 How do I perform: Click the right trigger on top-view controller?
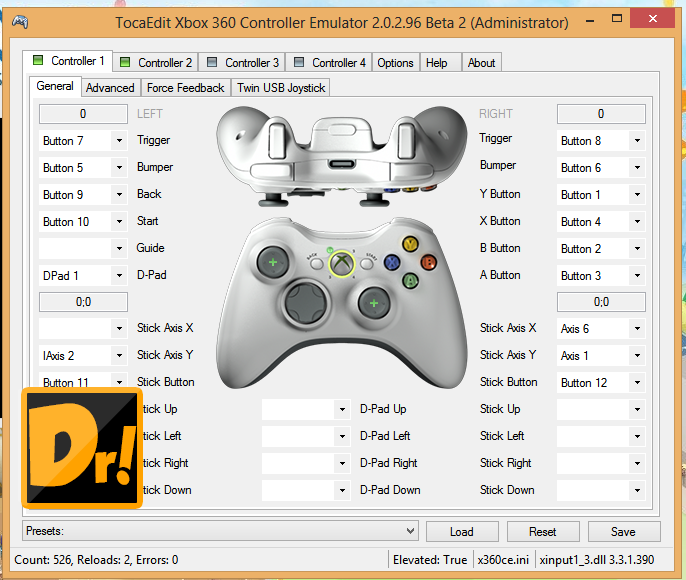[x=406, y=141]
